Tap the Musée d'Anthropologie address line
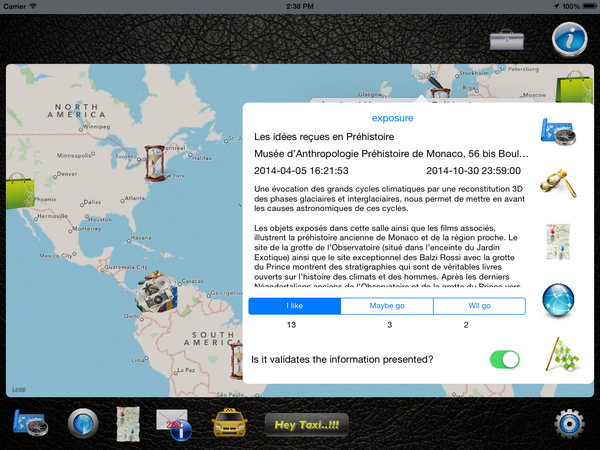The image size is (600, 450). pyautogui.click(x=391, y=154)
